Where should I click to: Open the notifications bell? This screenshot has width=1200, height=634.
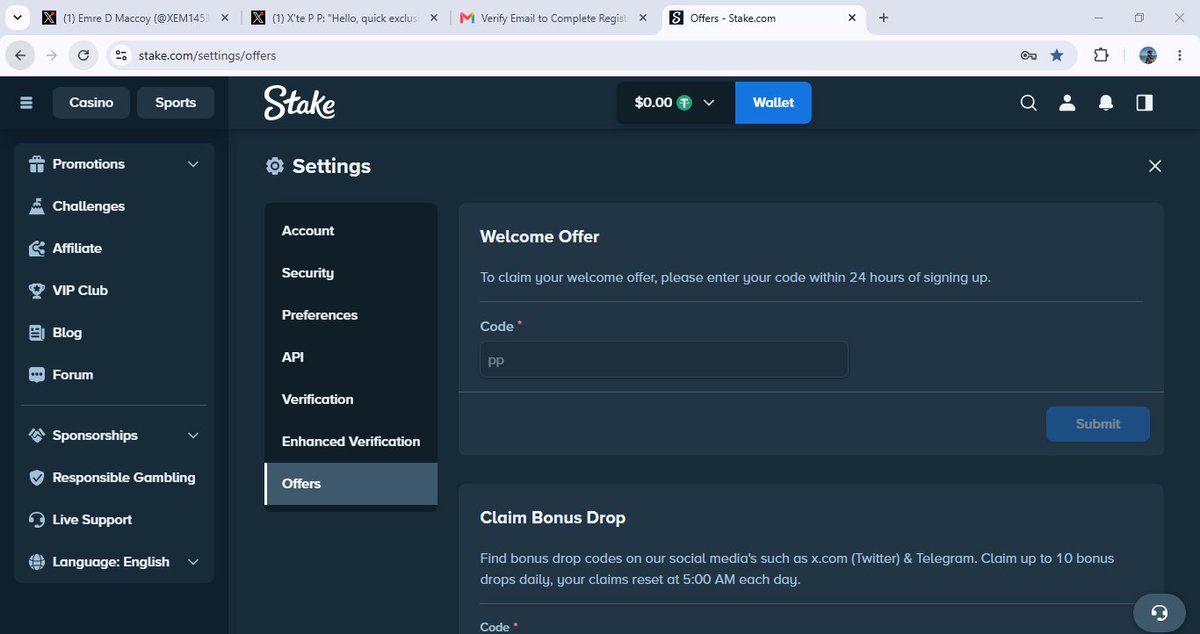1106,103
